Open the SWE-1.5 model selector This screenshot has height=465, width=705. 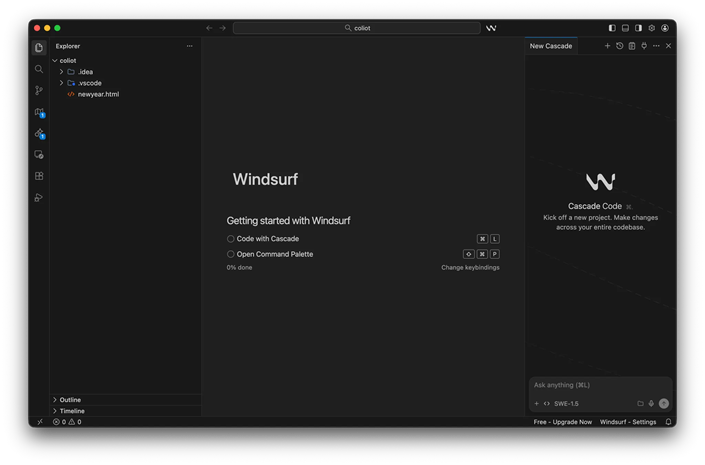click(x=567, y=403)
